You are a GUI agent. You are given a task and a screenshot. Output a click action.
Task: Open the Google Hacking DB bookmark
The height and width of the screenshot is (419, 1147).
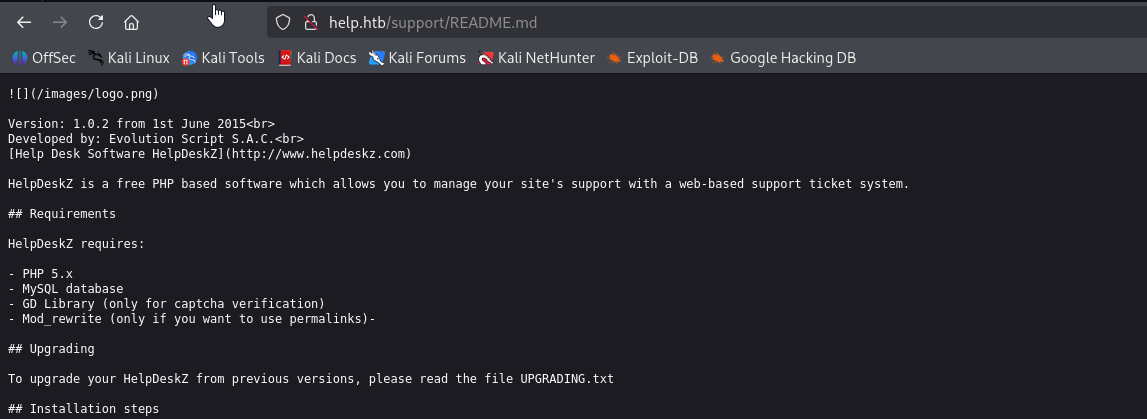click(783, 58)
